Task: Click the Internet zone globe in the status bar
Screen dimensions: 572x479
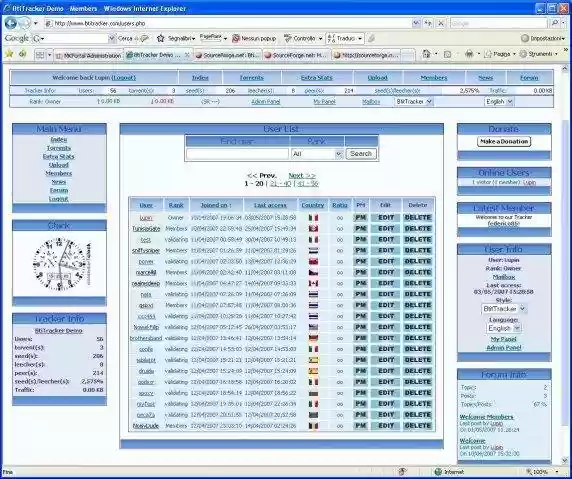Action: pos(438,472)
